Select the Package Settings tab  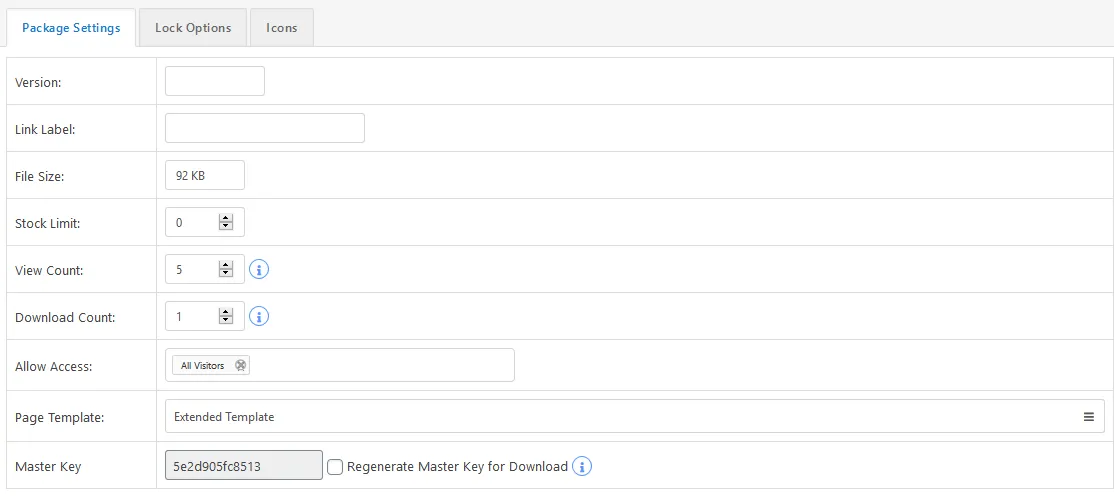pyautogui.click(x=71, y=28)
